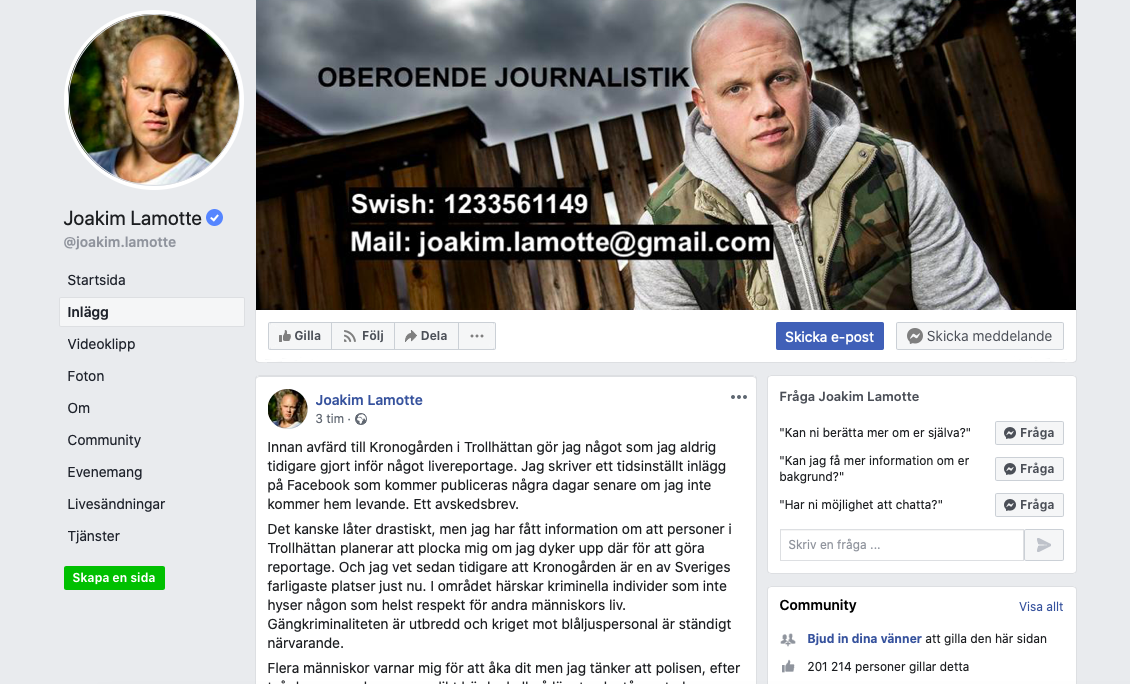Viewport: 1130px width, 684px height.
Task: Ask "Kan ni berätta mer om er själva?"
Action: point(1029,433)
